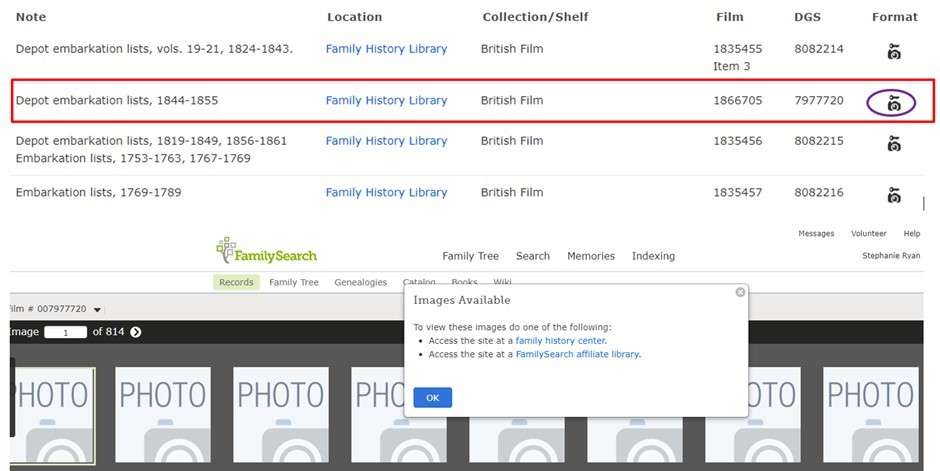Click the FamilySearch logo

(267, 251)
